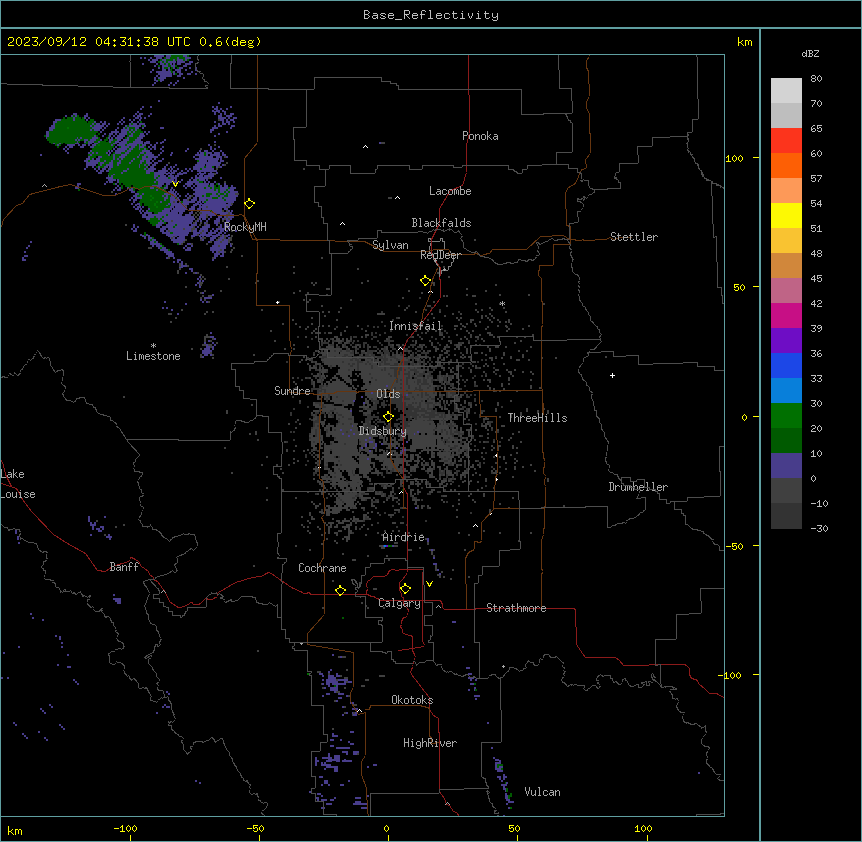The width and height of the screenshot is (862, 842).
Task: Click the Airdrie city label
Action: click(404, 537)
